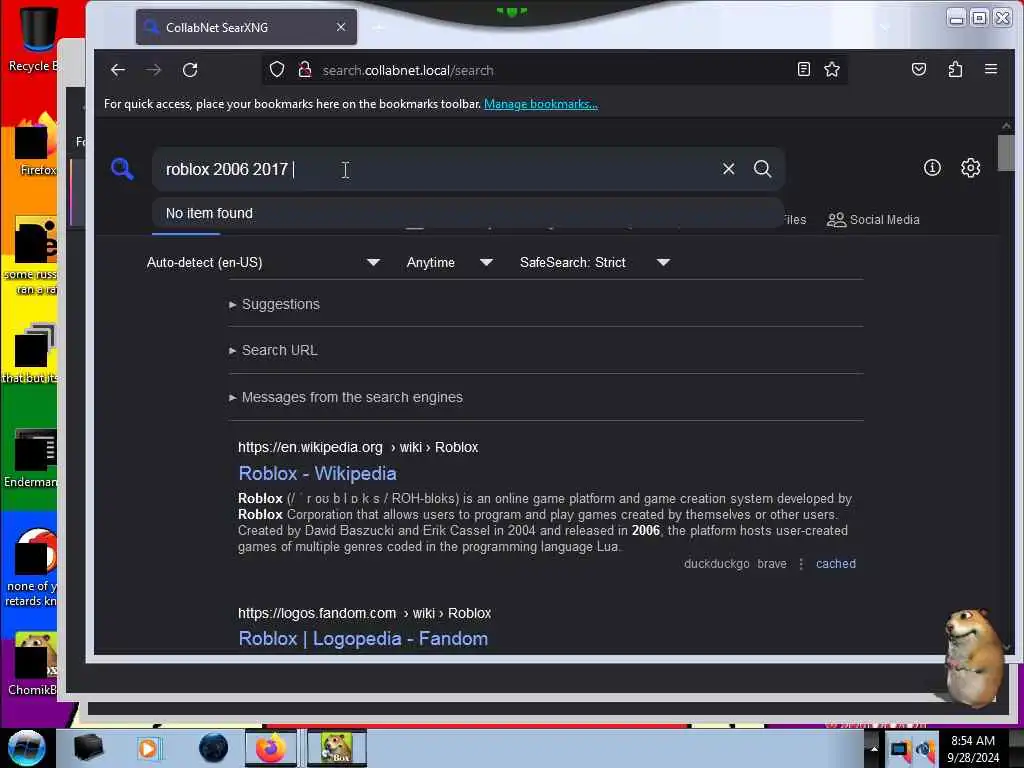Screen dimensions: 1024x768
Task: Click the browser address bar URL
Action: coord(408,70)
